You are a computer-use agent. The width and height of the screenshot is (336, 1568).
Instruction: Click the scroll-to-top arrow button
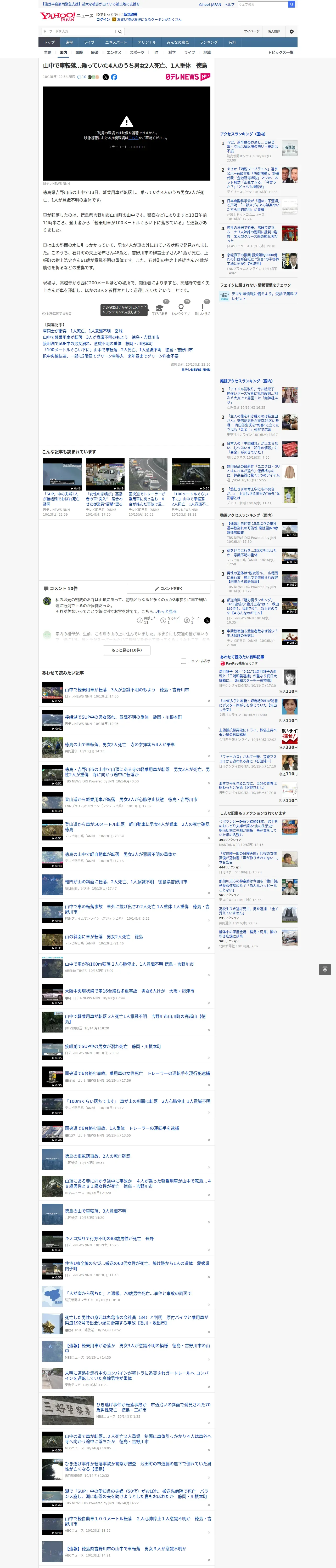(x=325, y=970)
